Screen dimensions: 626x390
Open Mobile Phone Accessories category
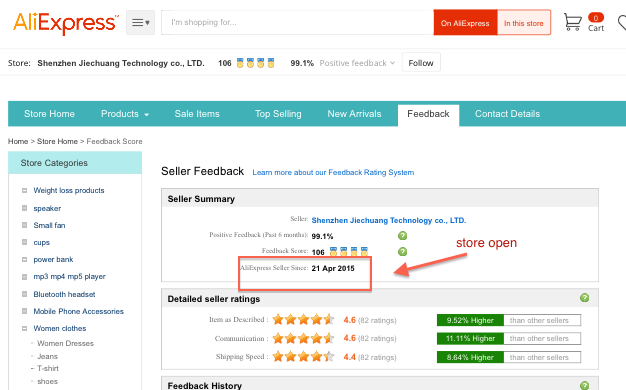(x=78, y=311)
